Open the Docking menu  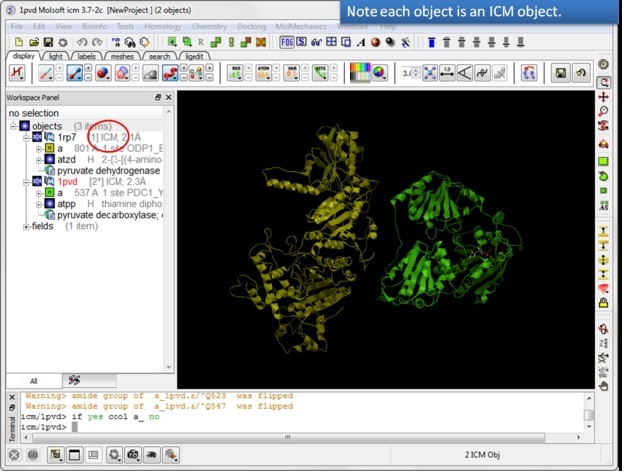click(x=252, y=25)
